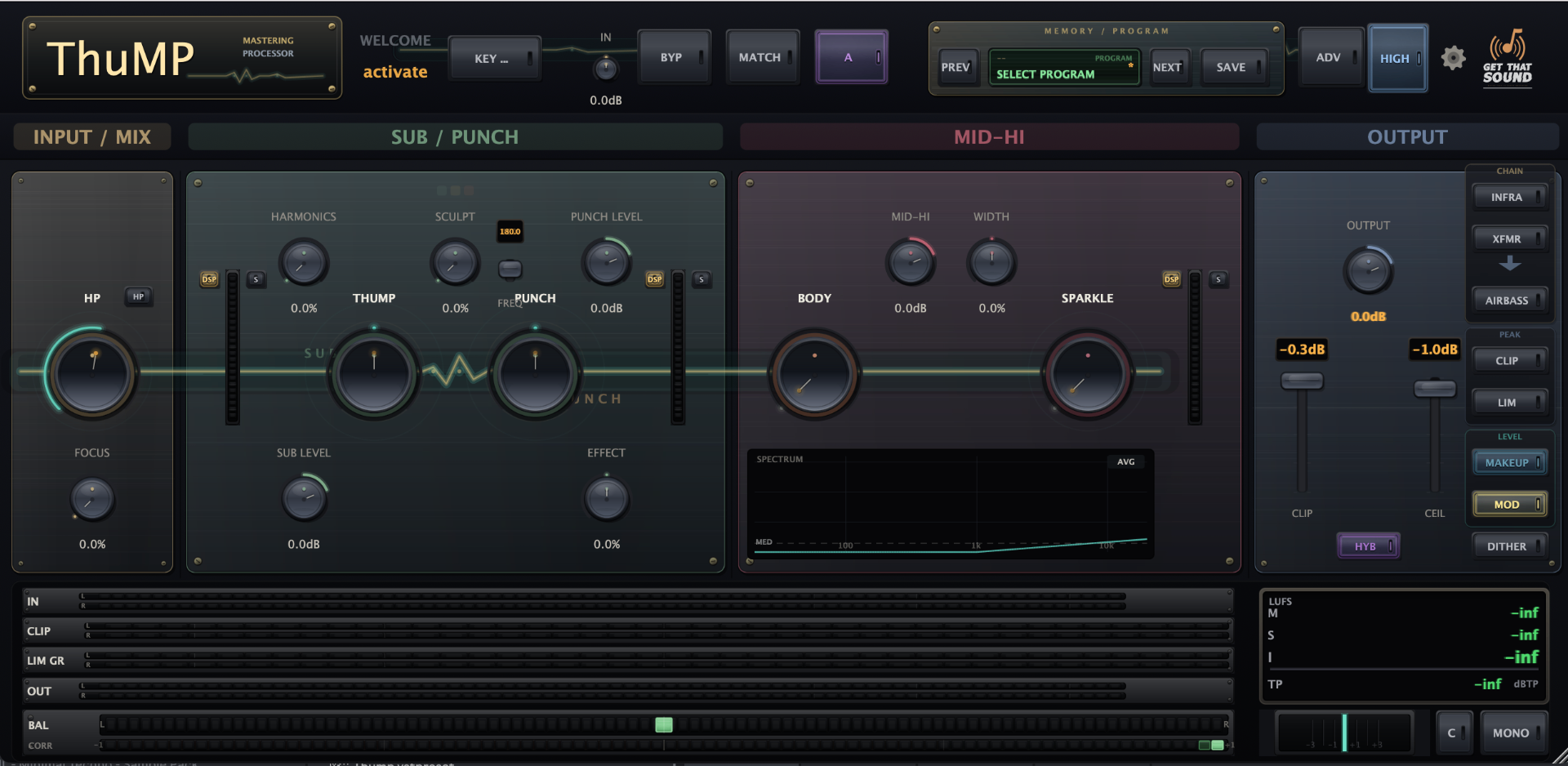
Task: Click the OUTPUT gain knob
Action: coord(1368,271)
